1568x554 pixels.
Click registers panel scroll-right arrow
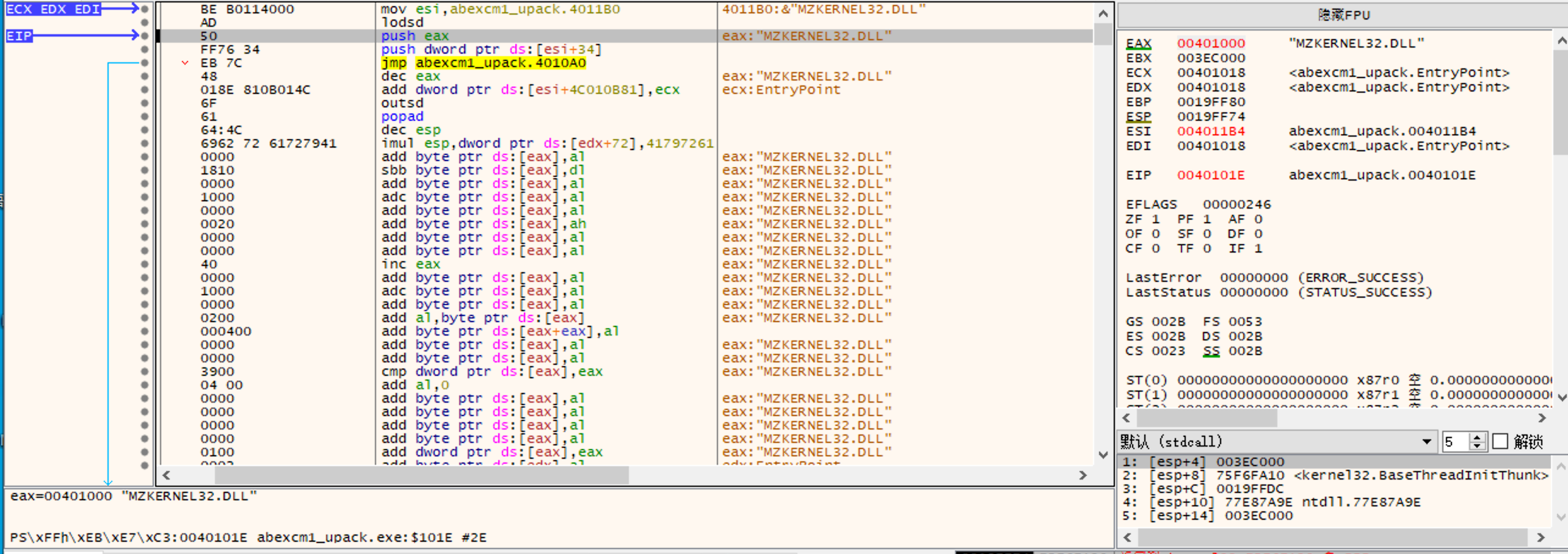[1542, 418]
